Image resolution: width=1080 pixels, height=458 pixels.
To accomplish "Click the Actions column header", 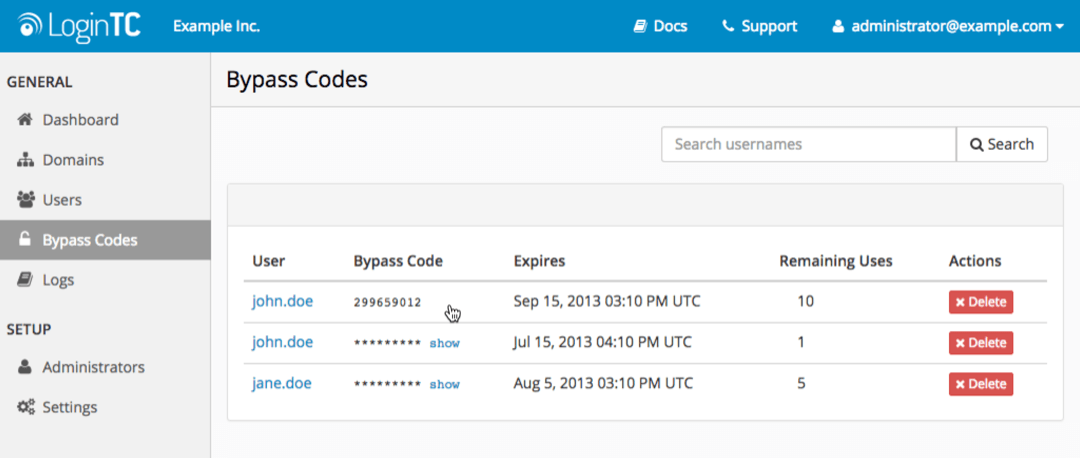I will click(975, 261).
